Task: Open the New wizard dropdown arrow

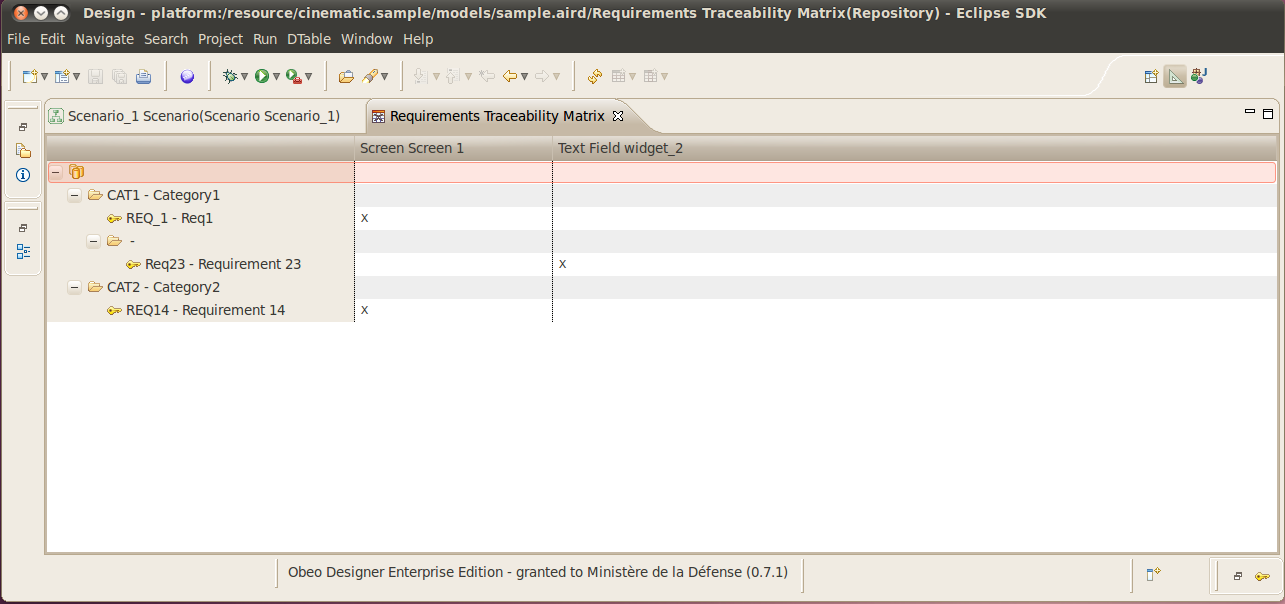Action: (44, 77)
